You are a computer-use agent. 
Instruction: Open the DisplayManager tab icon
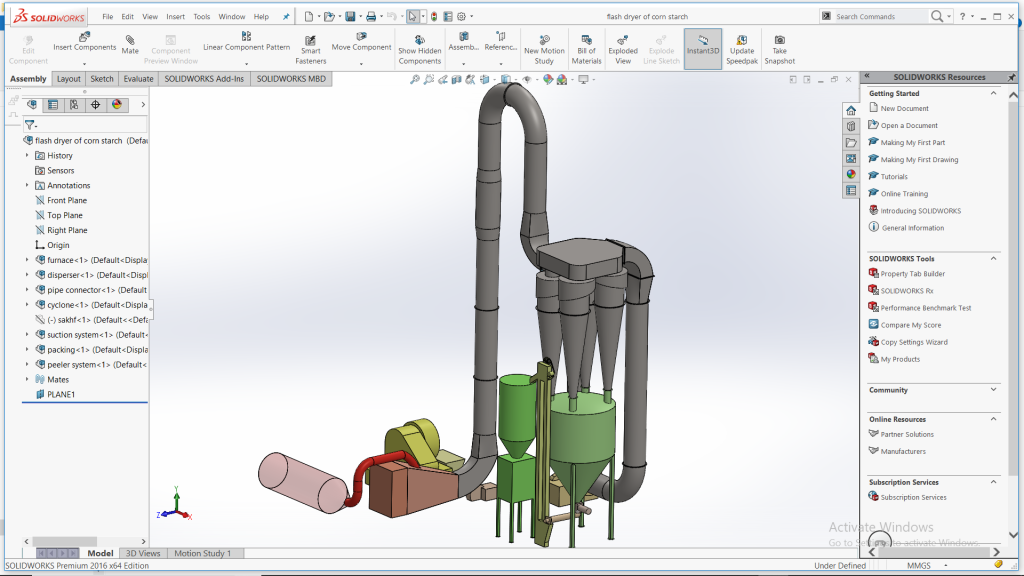[x=116, y=104]
